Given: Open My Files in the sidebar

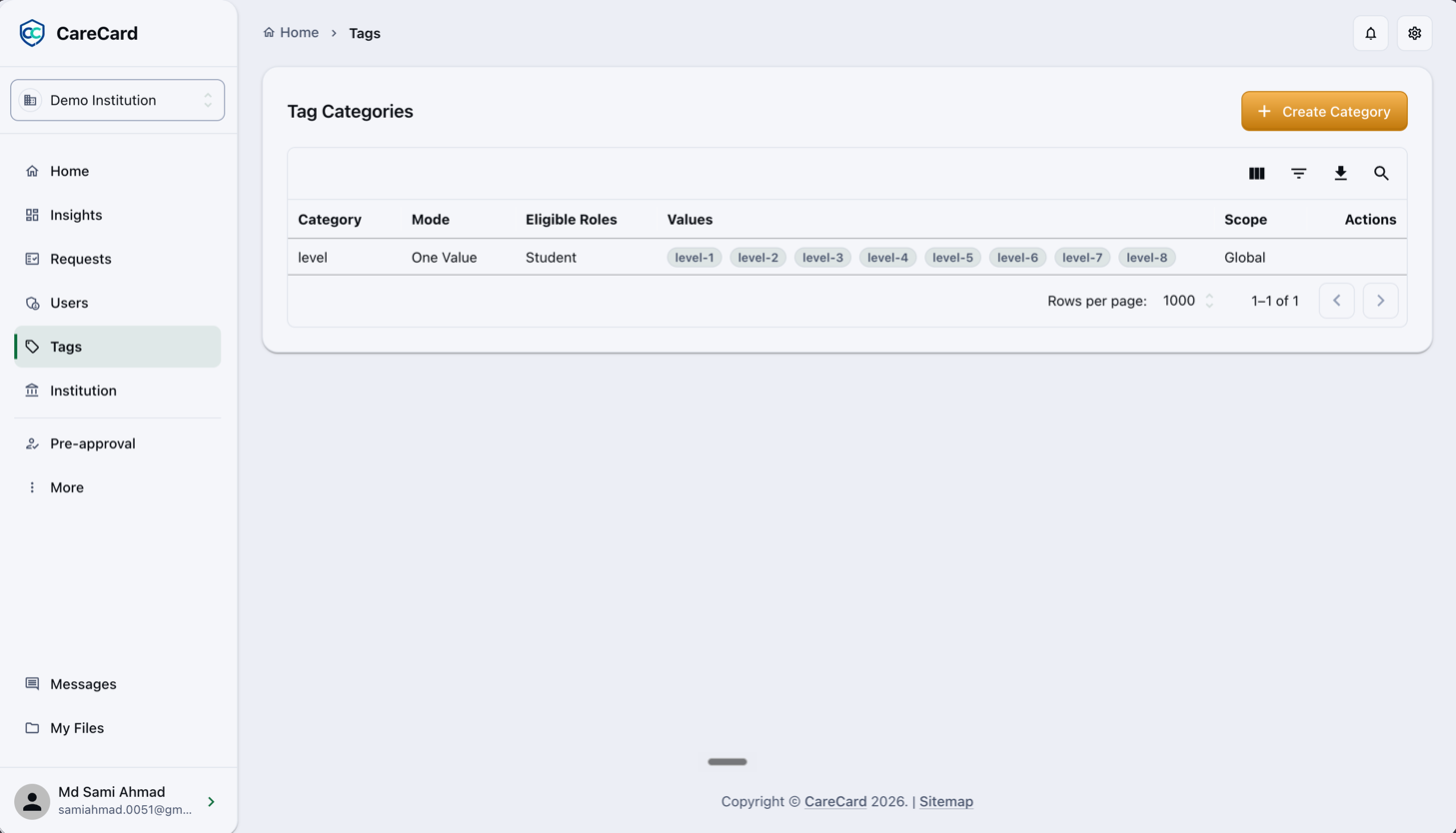Looking at the screenshot, I should 117,728.
